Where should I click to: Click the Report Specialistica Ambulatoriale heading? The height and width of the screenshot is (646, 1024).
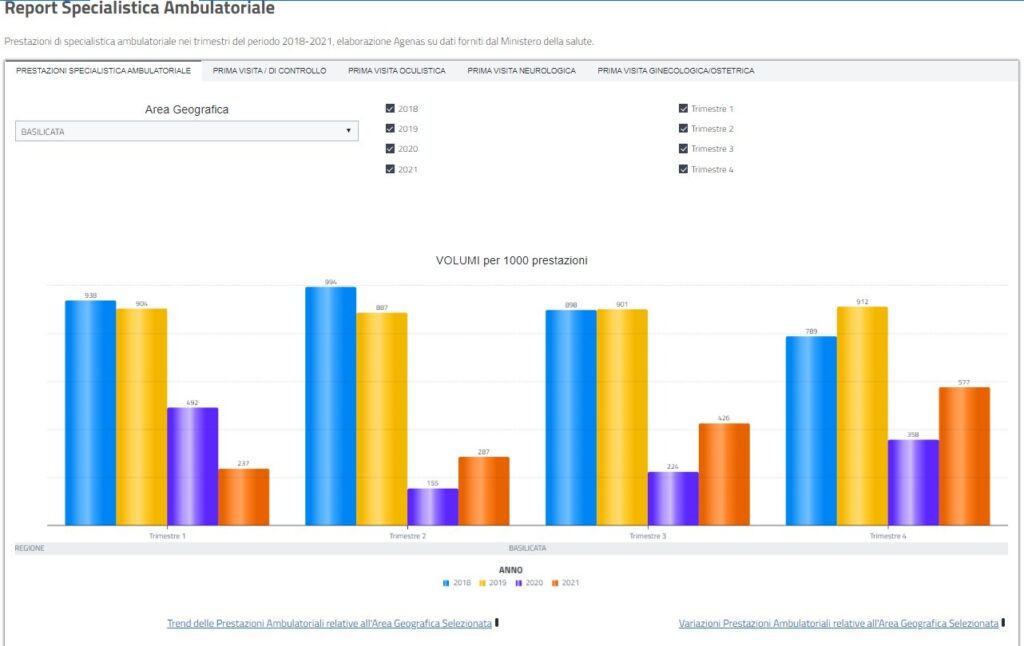click(139, 8)
